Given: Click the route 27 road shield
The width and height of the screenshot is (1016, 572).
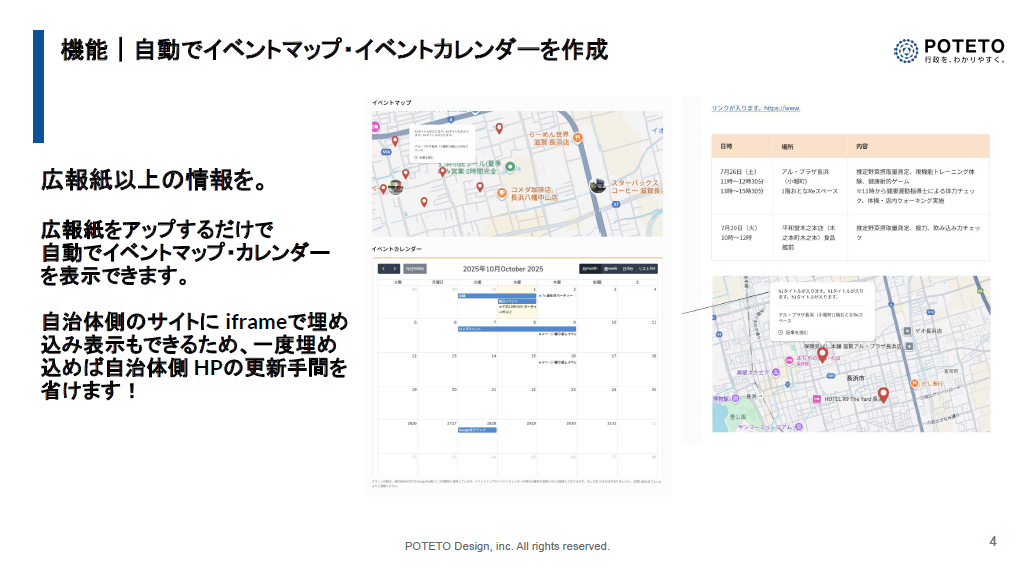Looking at the screenshot, I should tap(616, 204).
